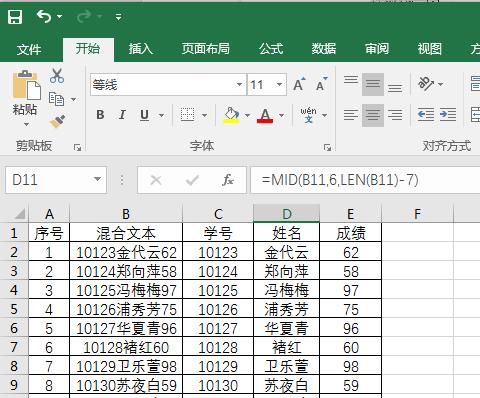This screenshot has height=398, width=480.
Task: Apply yellow fill color bucket
Action: (x=231, y=115)
